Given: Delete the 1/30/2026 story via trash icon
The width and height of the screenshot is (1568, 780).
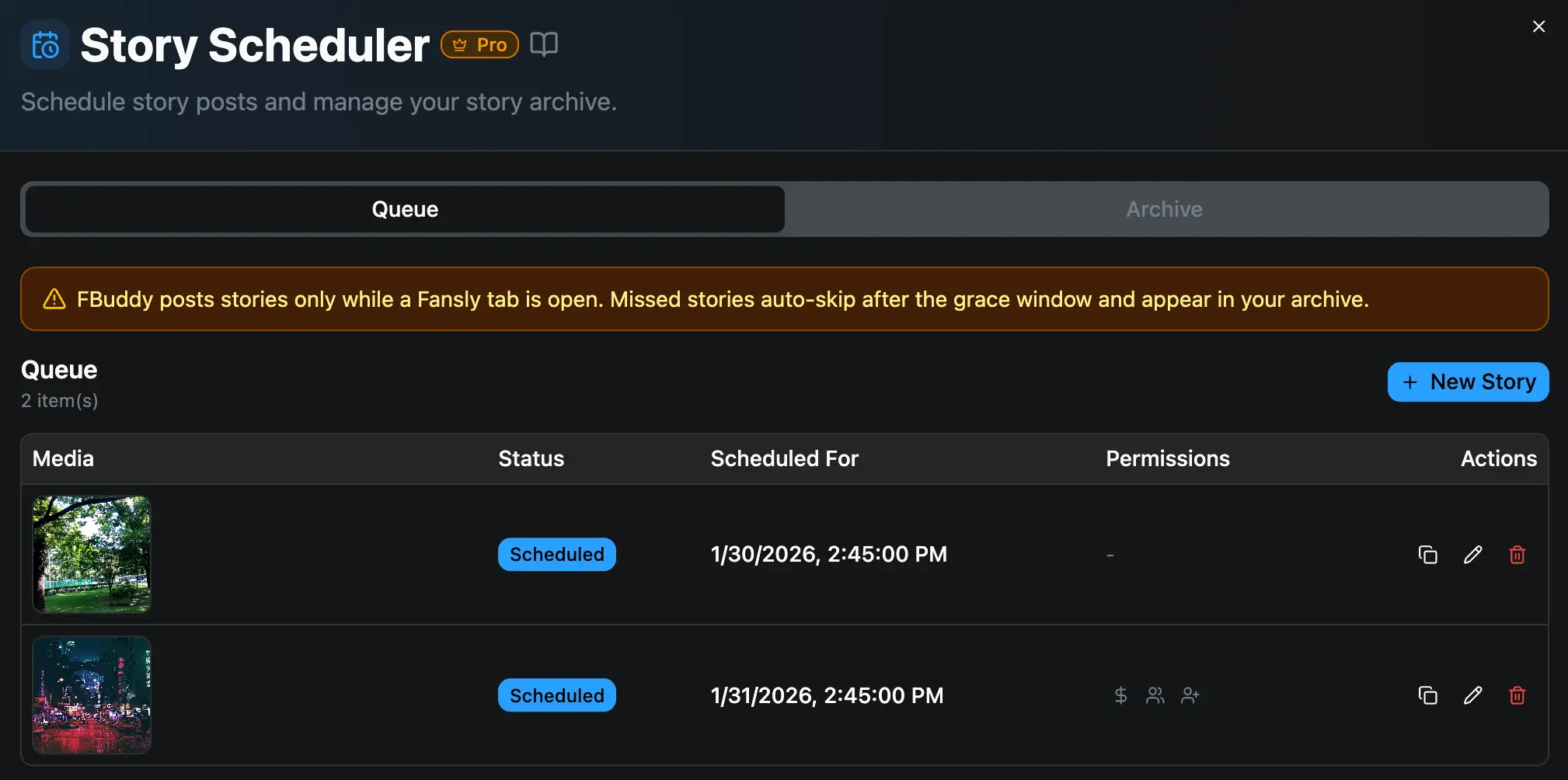Looking at the screenshot, I should [1517, 554].
